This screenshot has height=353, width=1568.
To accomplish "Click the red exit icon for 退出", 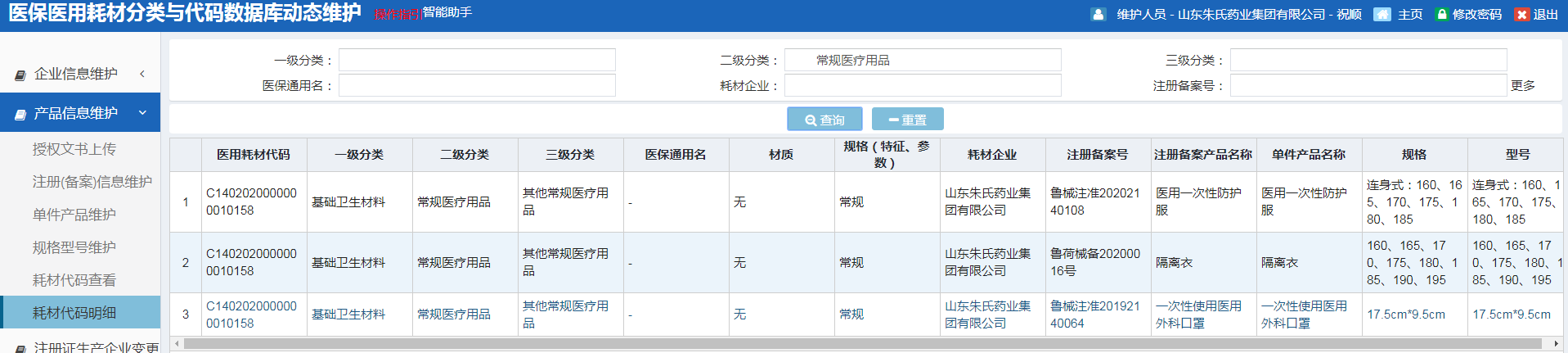I will click(x=1521, y=14).
